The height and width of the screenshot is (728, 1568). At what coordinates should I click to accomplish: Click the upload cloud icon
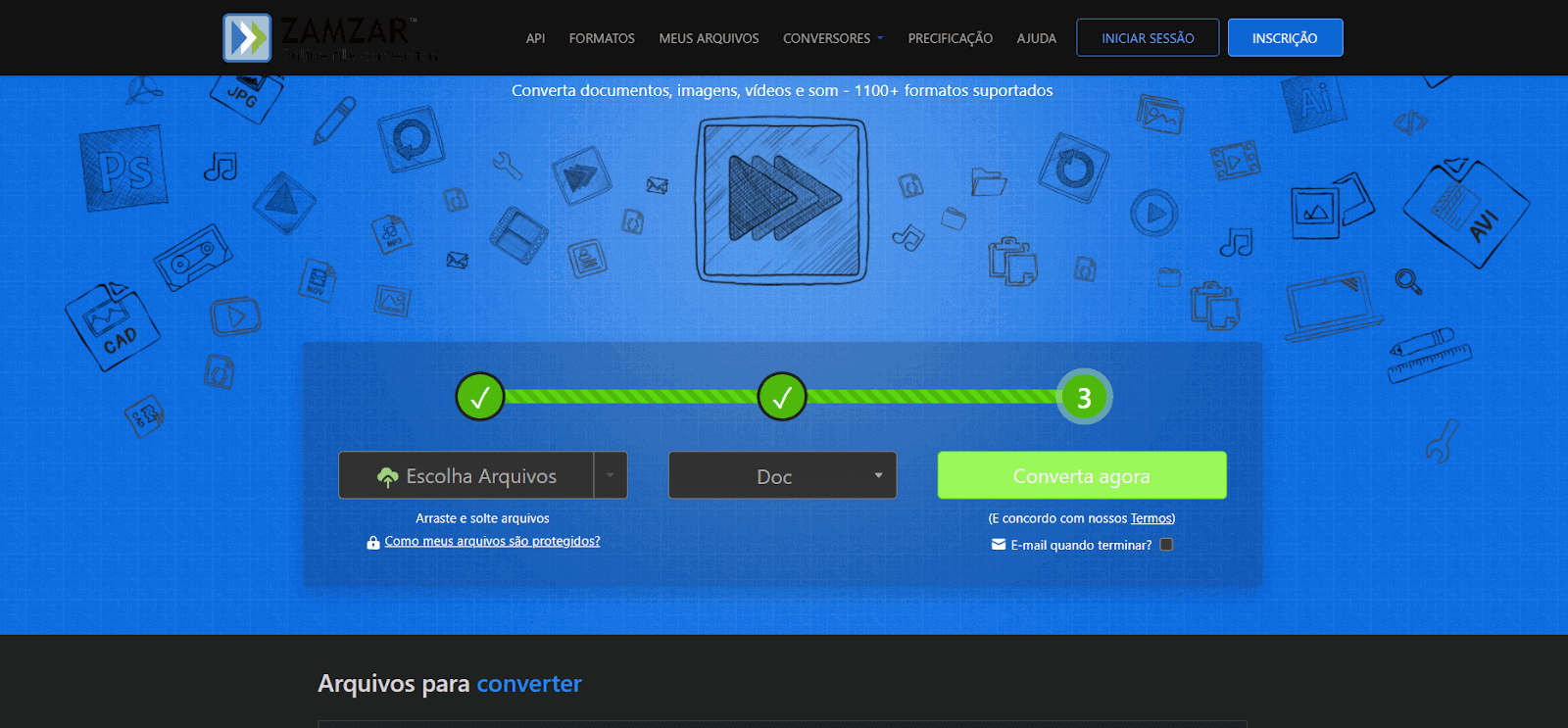pos(387,476)
